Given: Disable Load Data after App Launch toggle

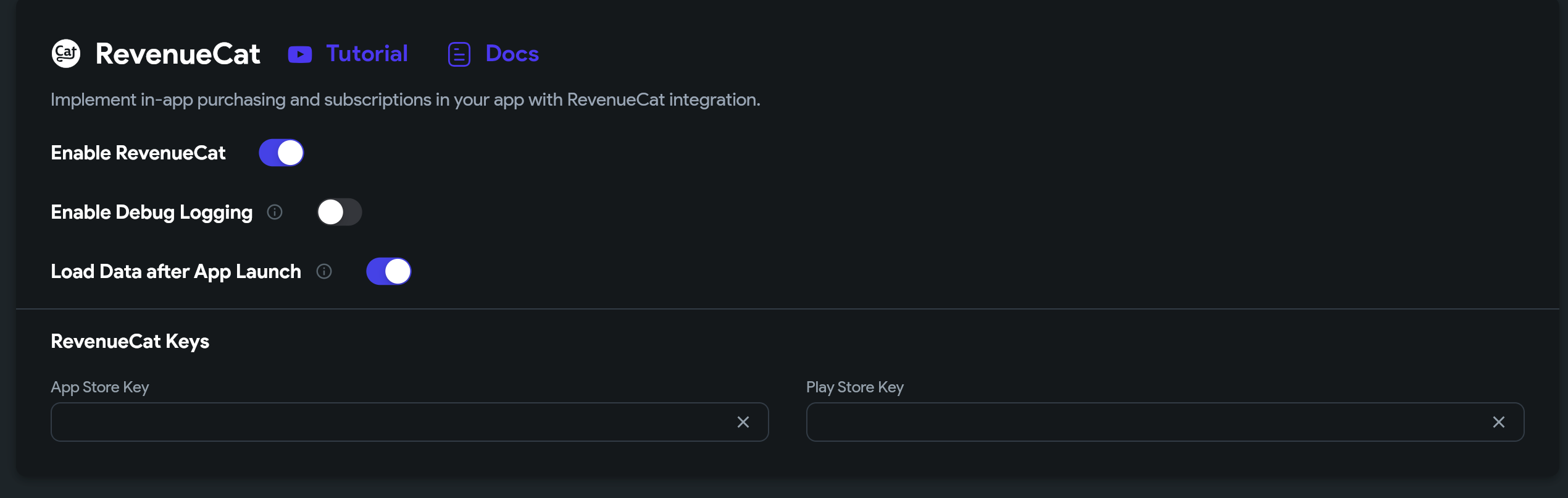Looking at the screenshot, I should [389, 271].
